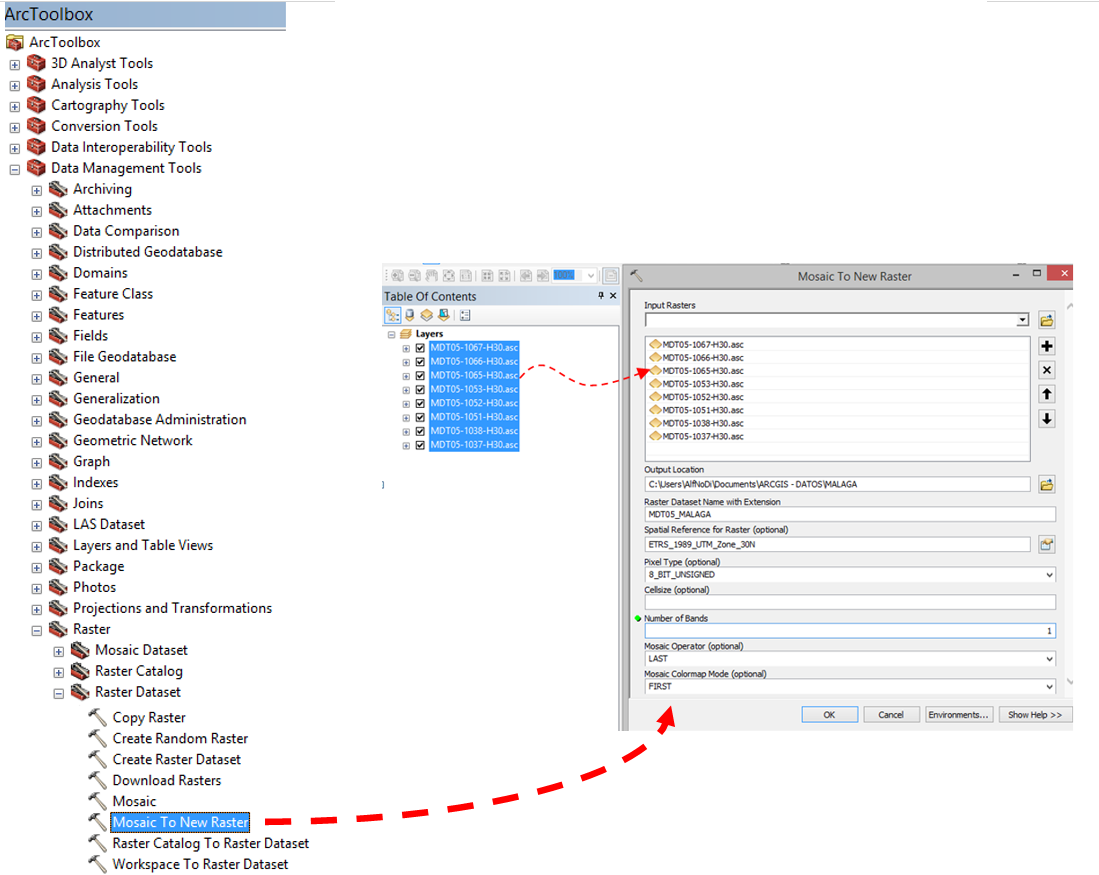This screenshot has height=875, width=1099.
Task: Expand the Mosaic Dataset toolset
Action: tap(59, 652)
